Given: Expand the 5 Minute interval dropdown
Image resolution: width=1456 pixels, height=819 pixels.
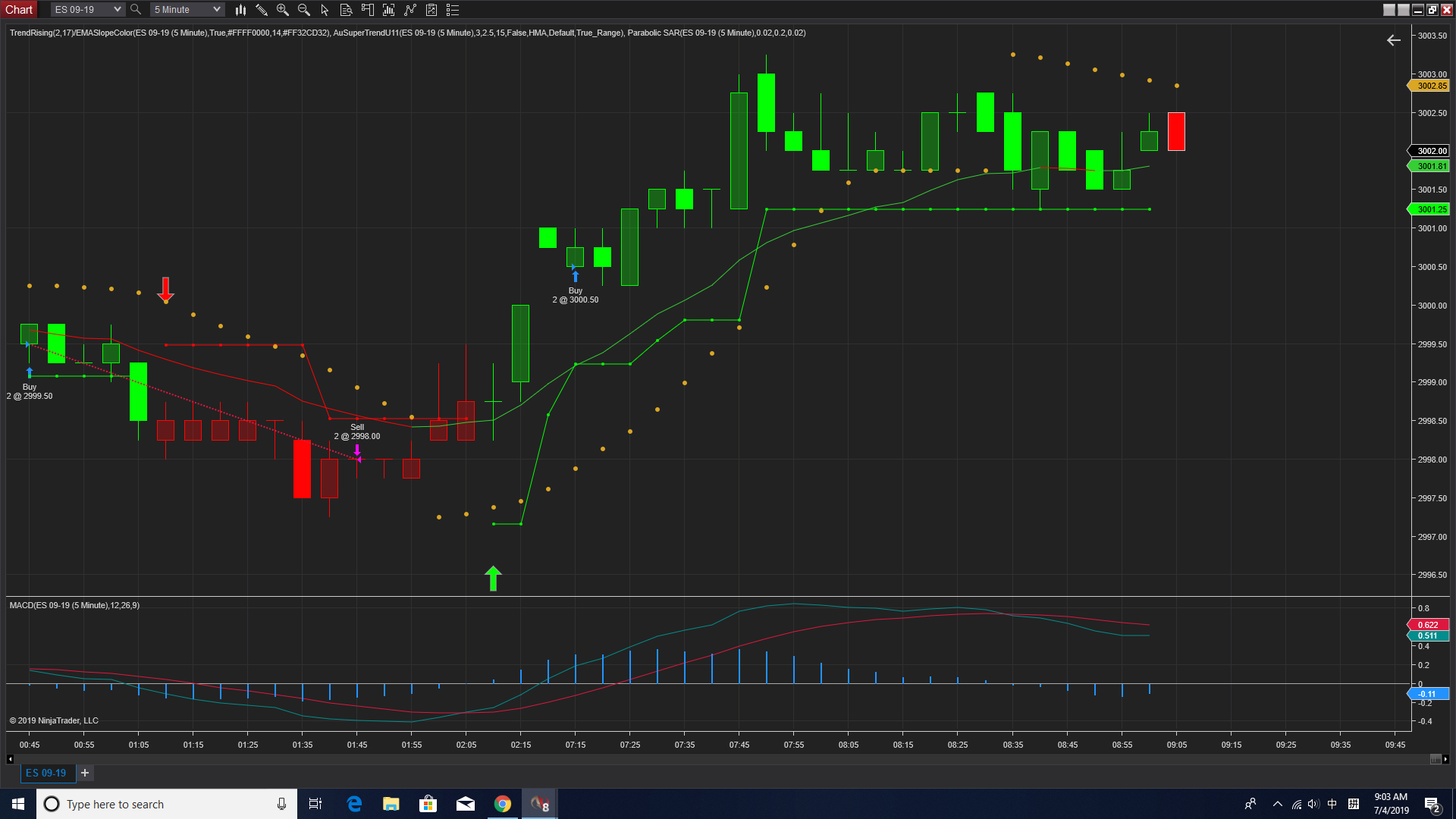Looking at the screenshot, I should [187, 10].
